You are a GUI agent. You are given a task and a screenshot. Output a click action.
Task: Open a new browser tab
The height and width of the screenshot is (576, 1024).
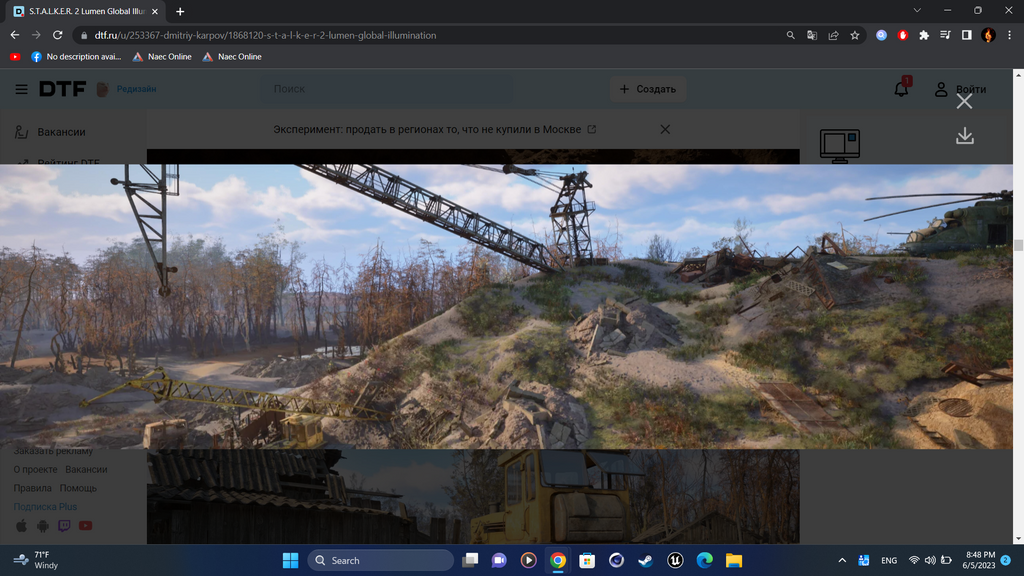180,11
